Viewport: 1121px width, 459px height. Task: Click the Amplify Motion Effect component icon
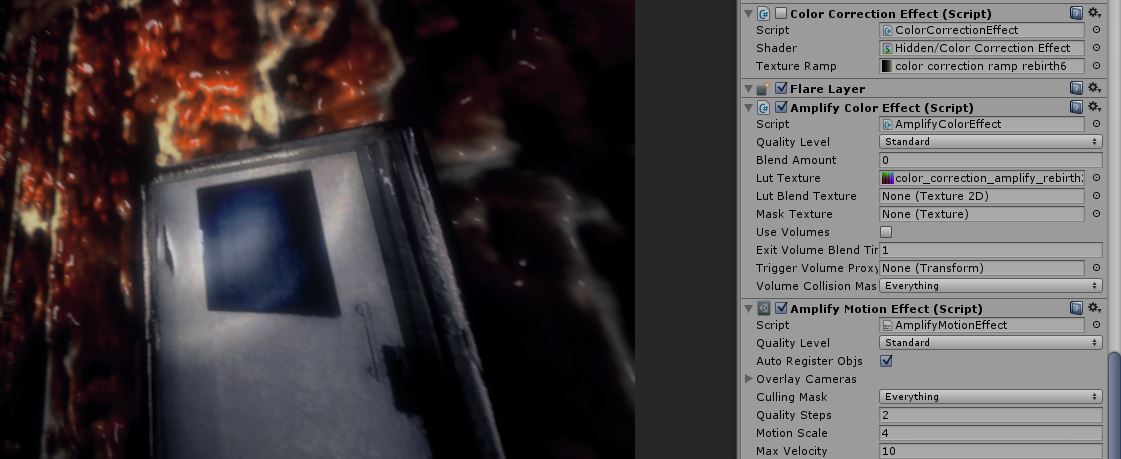764,309
